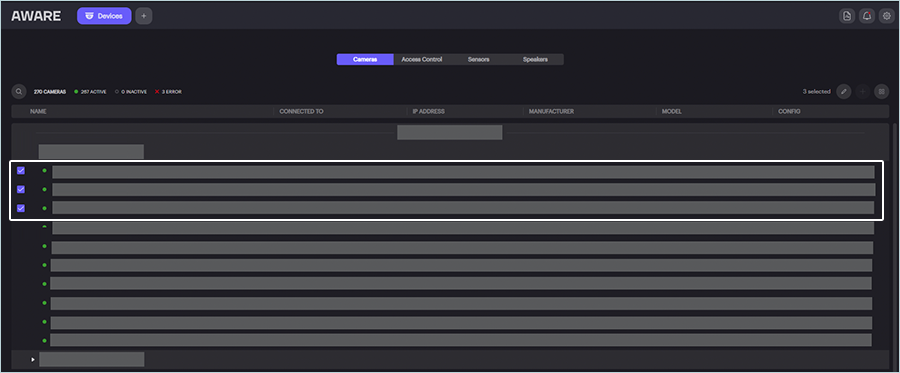Click the Devices button in top bar
This screenshot has height=373, width=900.
pyautogui.click(x=104, y=16)
